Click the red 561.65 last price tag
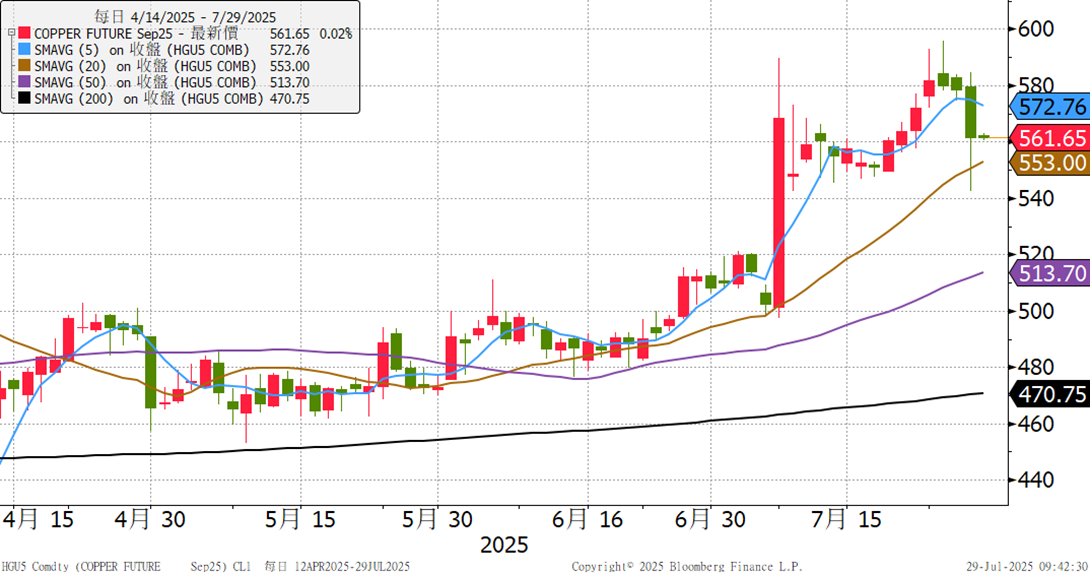Viewport: 1090px width, 574px height. pyautogui.click(x=1049, y=138)
